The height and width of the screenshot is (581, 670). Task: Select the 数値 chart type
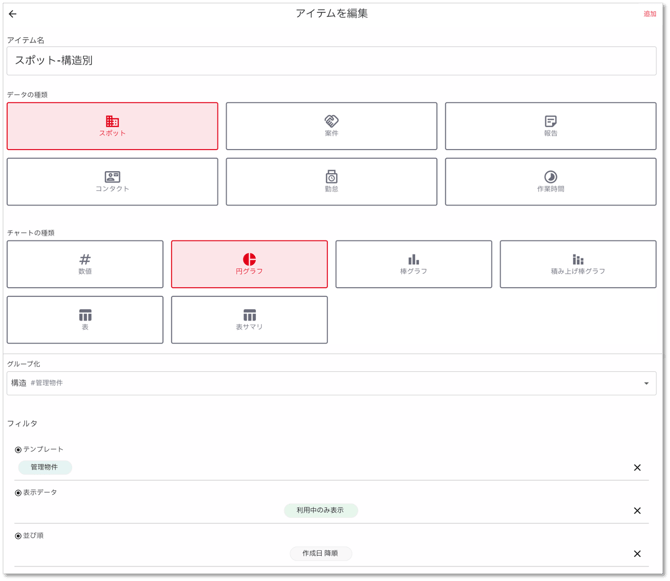(x=85, y=264)
